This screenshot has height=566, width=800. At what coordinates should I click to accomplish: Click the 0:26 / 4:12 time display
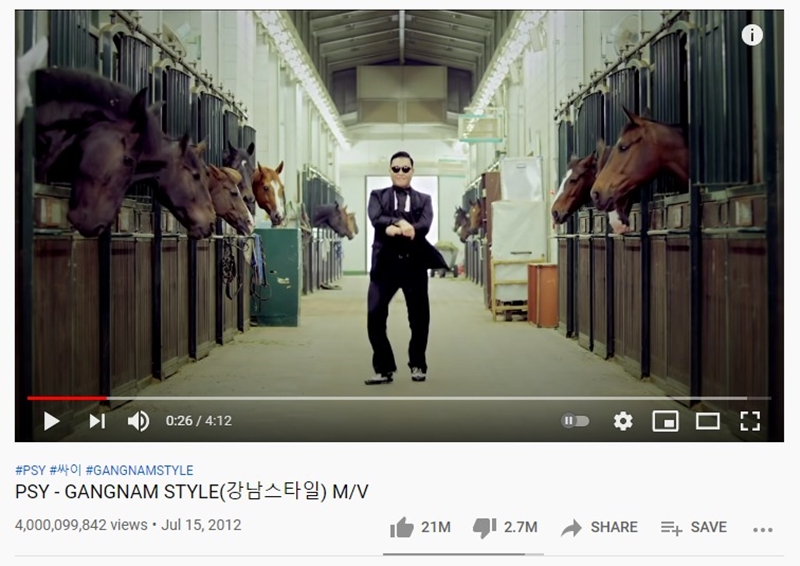(198, 421)
